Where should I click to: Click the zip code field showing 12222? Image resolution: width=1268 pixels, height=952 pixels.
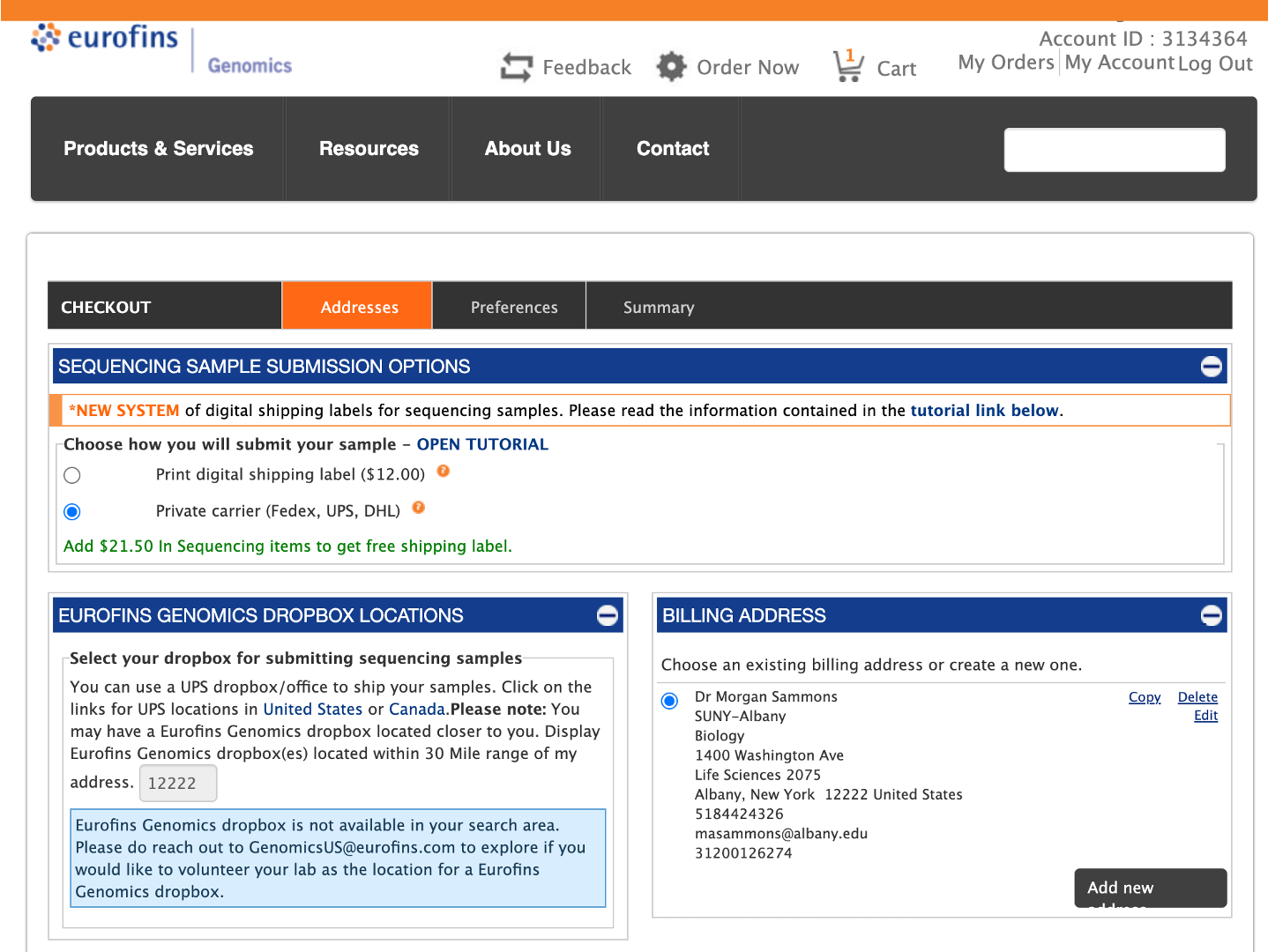coord(178,784)
